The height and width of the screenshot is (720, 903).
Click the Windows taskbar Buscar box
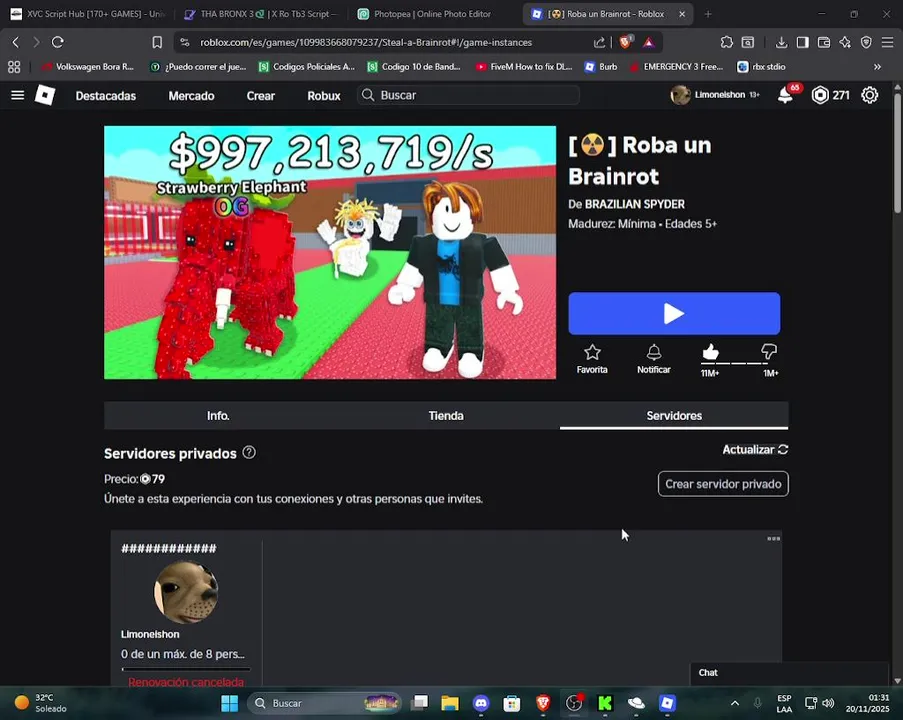click(324, 703)
